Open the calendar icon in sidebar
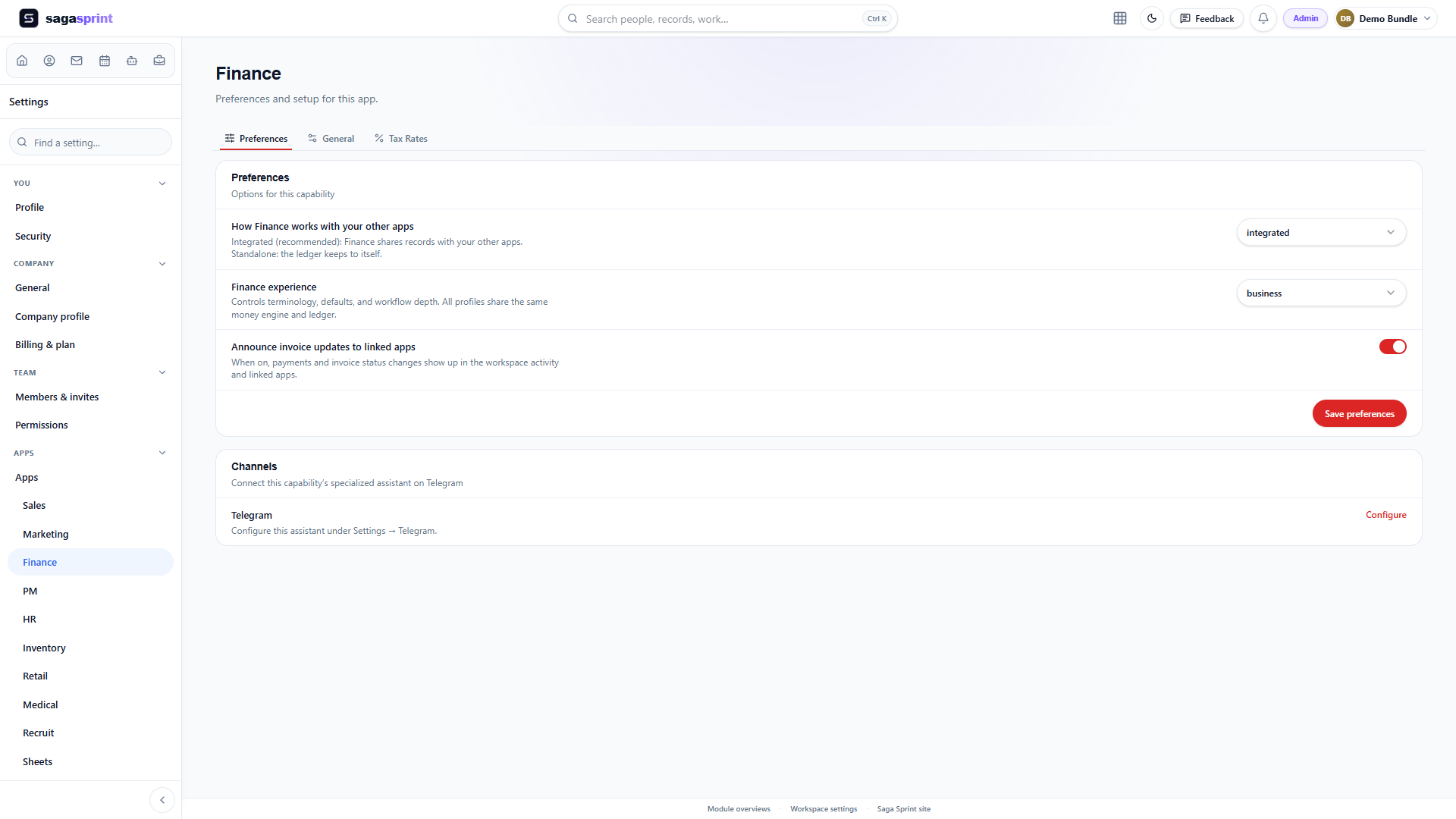Viewport: 1456px width, 819px height. (x=105, y=61)
